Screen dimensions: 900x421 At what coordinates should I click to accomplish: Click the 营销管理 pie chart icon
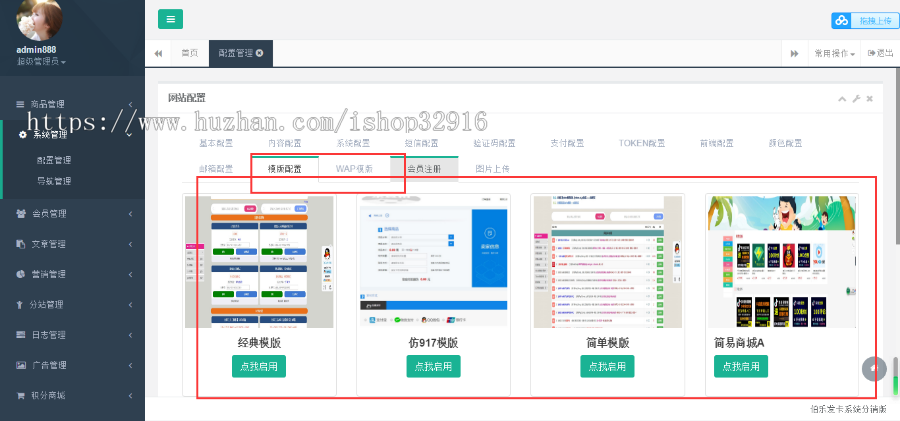pos(21,274)
